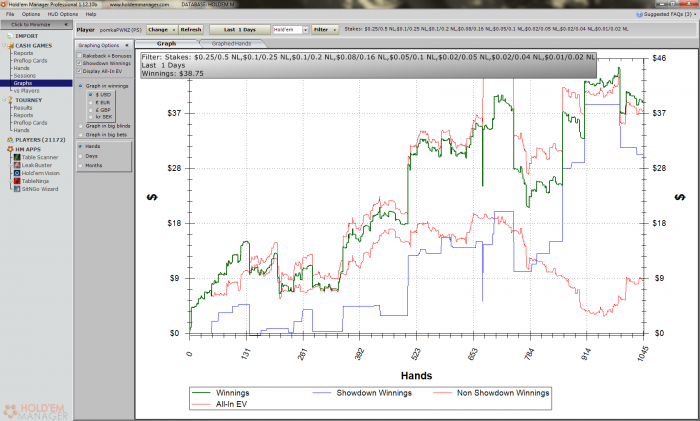700x421 pixels.
Task: Select $ USD currency radio button
Action: point(91,95)
